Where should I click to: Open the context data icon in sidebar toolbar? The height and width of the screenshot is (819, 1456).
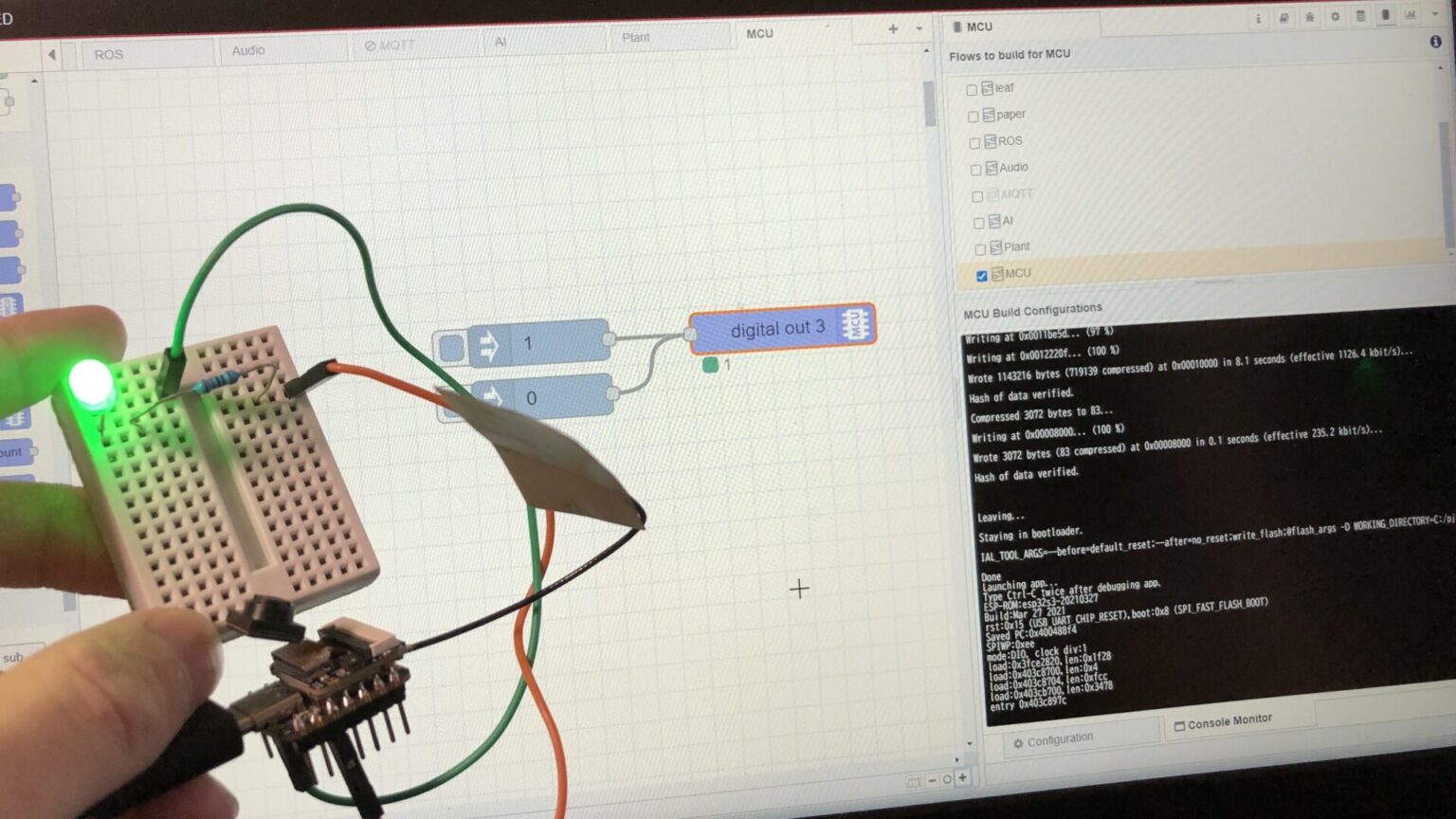click(1362, 17)
